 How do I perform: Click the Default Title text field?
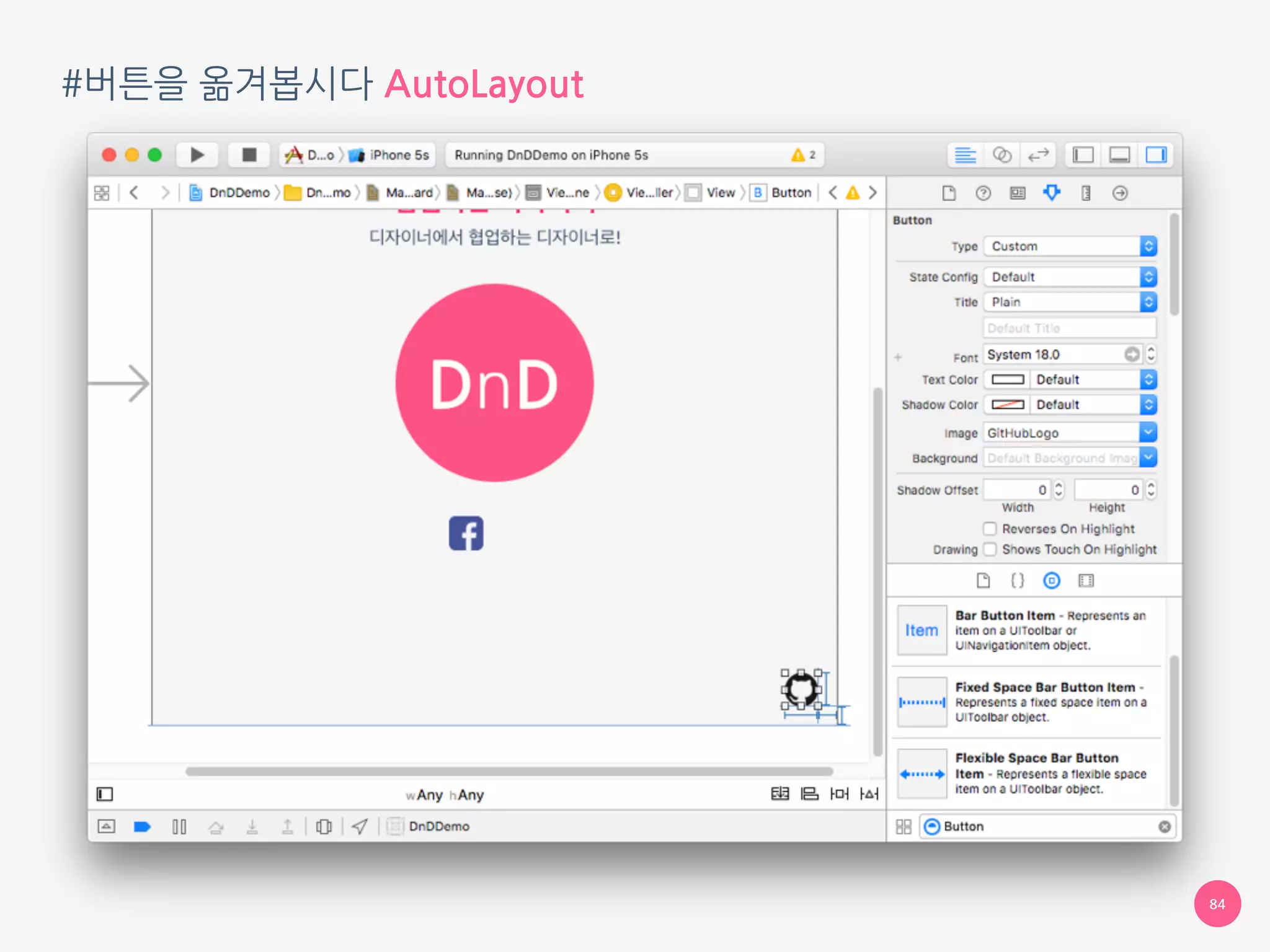1070,328
